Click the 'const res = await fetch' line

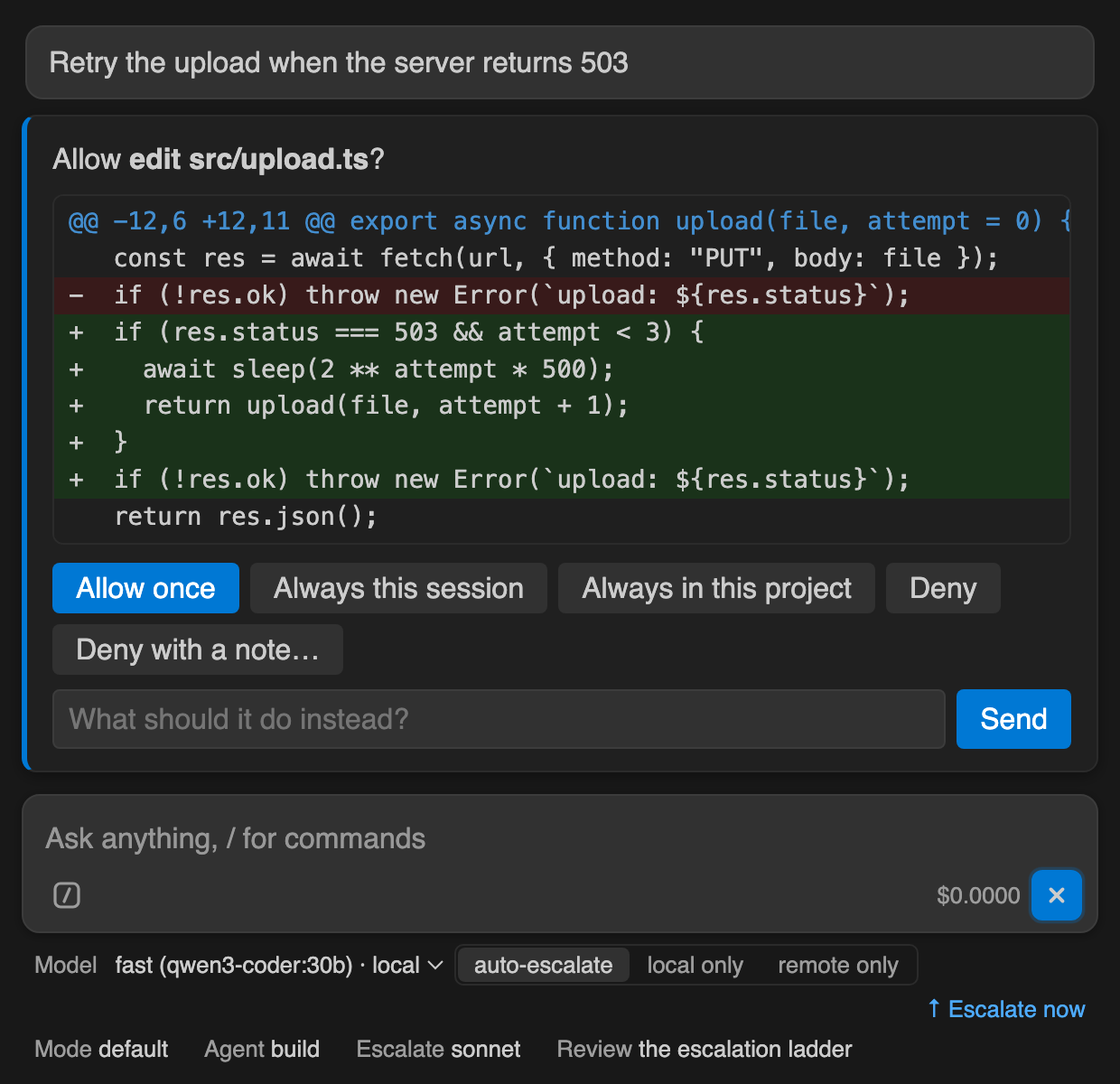coord(562,258)
